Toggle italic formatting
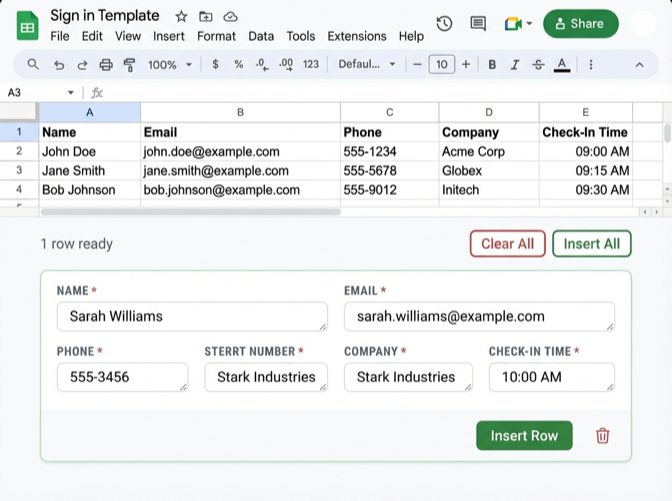The height and width of the screenshot is (501, 672). 515,65
